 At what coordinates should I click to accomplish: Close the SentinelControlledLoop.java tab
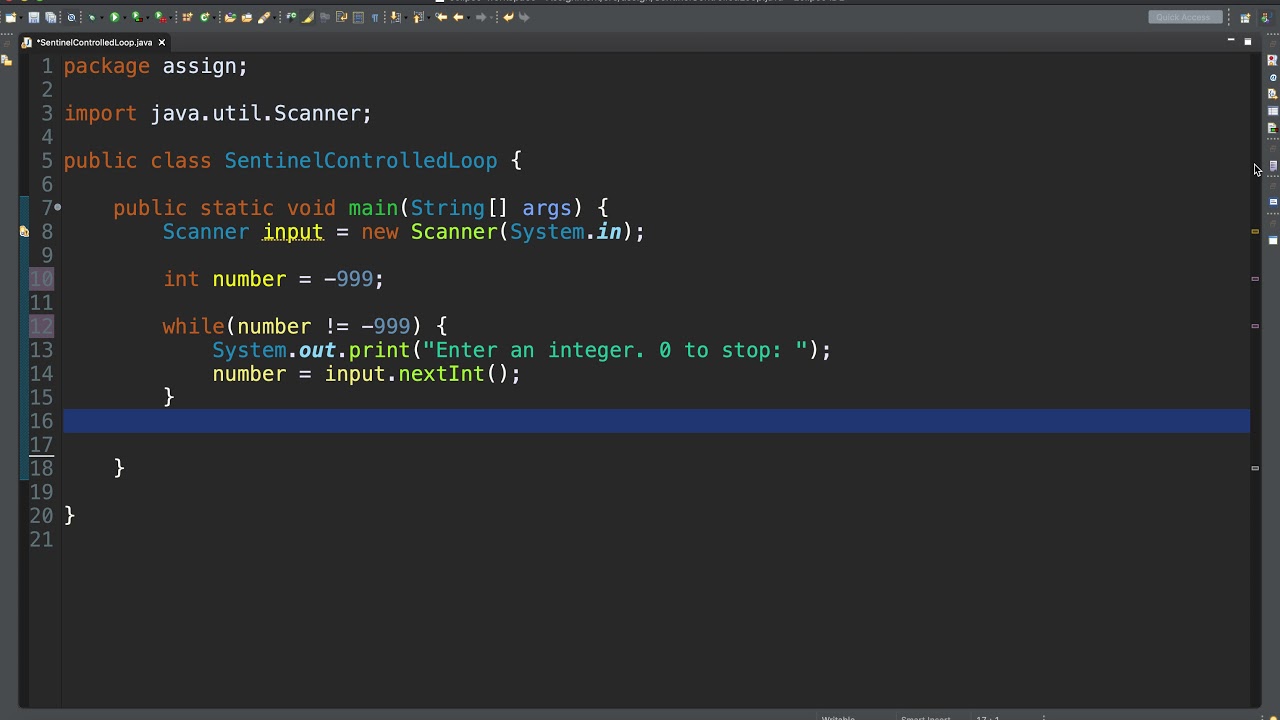[161, 42]
